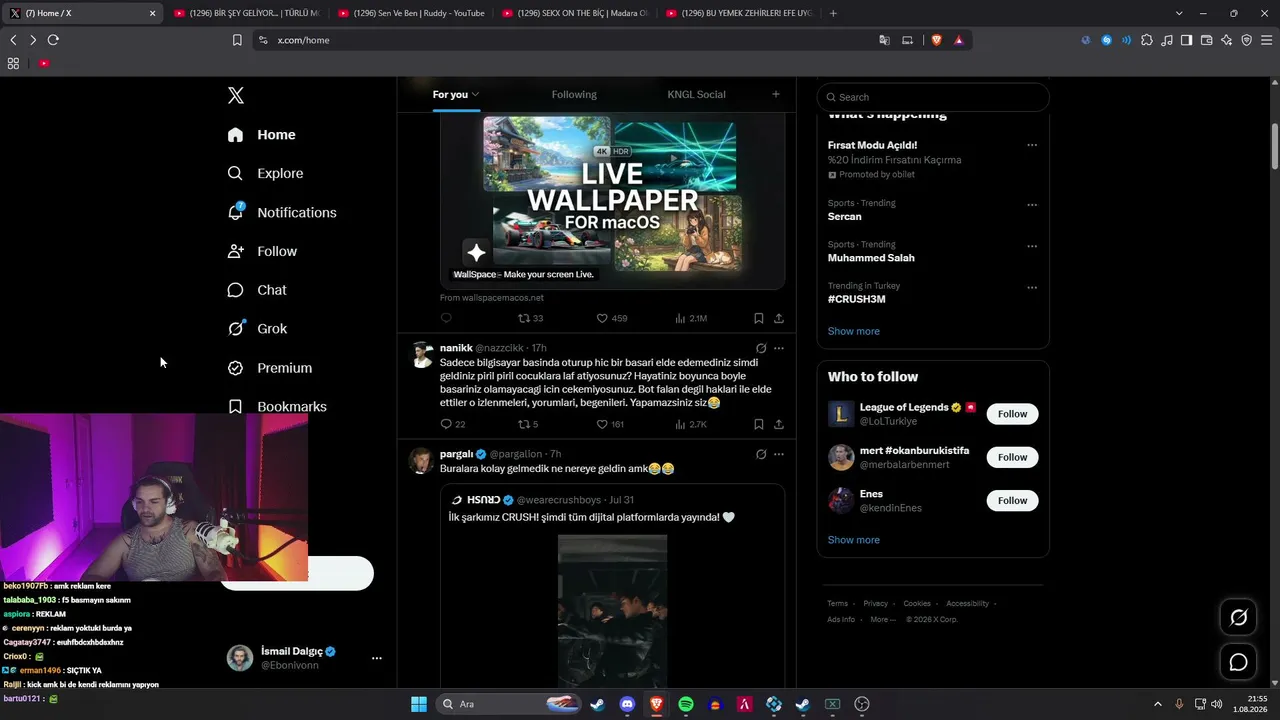The image size is (1280, 720).
Task: Show more trends in What's happening
Action: pos(854,331)
